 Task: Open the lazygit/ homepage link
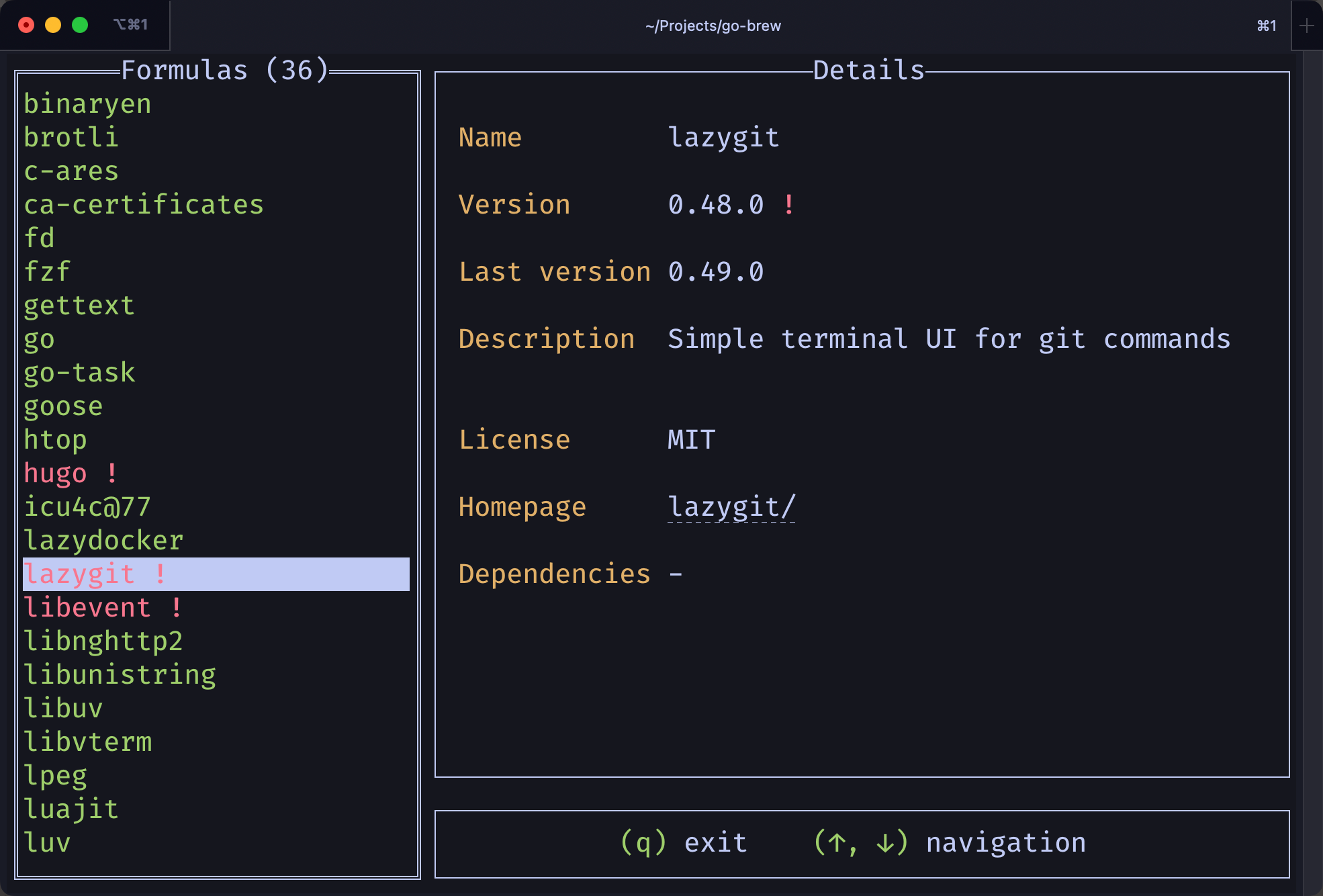coord(731,507)
